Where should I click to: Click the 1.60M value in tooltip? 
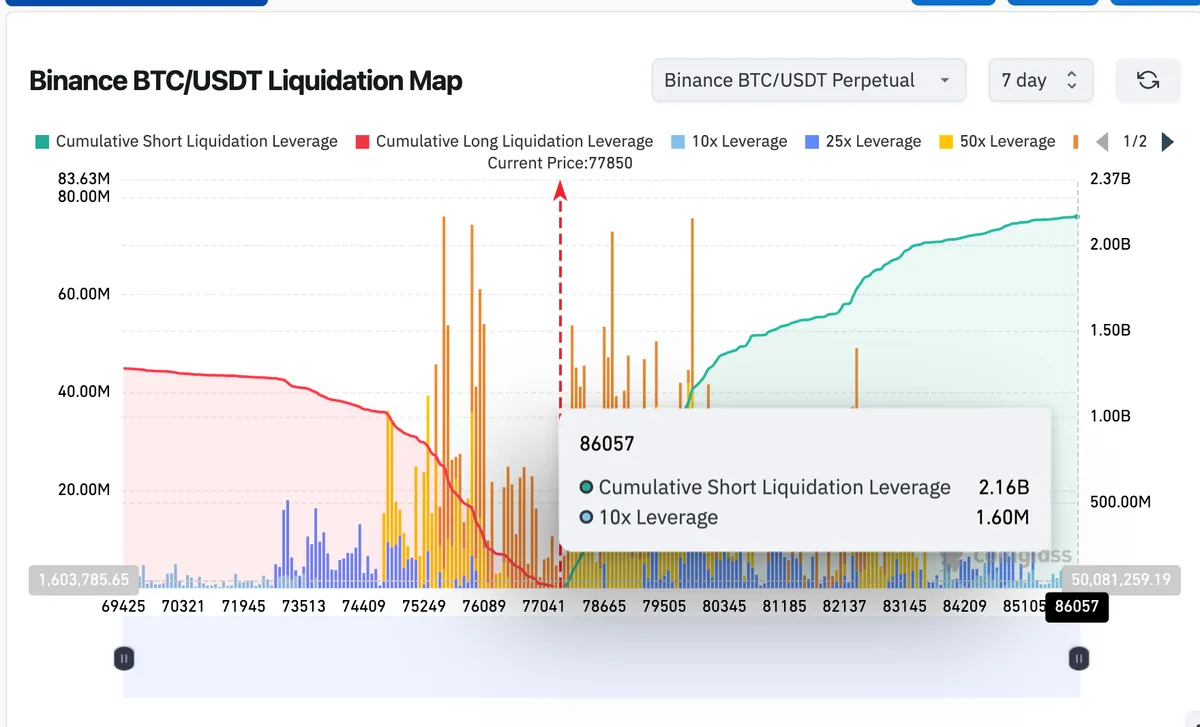point(1002,518)
